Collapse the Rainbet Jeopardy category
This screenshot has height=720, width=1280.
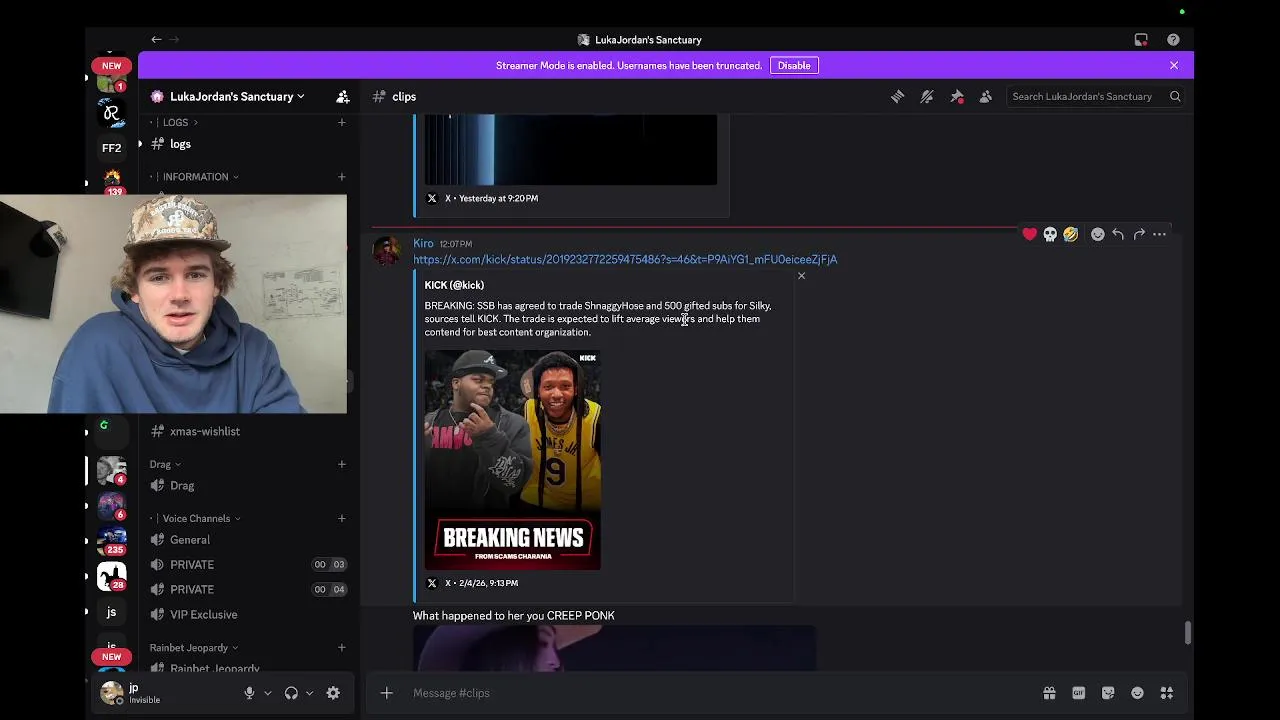(x=194, y=647)
